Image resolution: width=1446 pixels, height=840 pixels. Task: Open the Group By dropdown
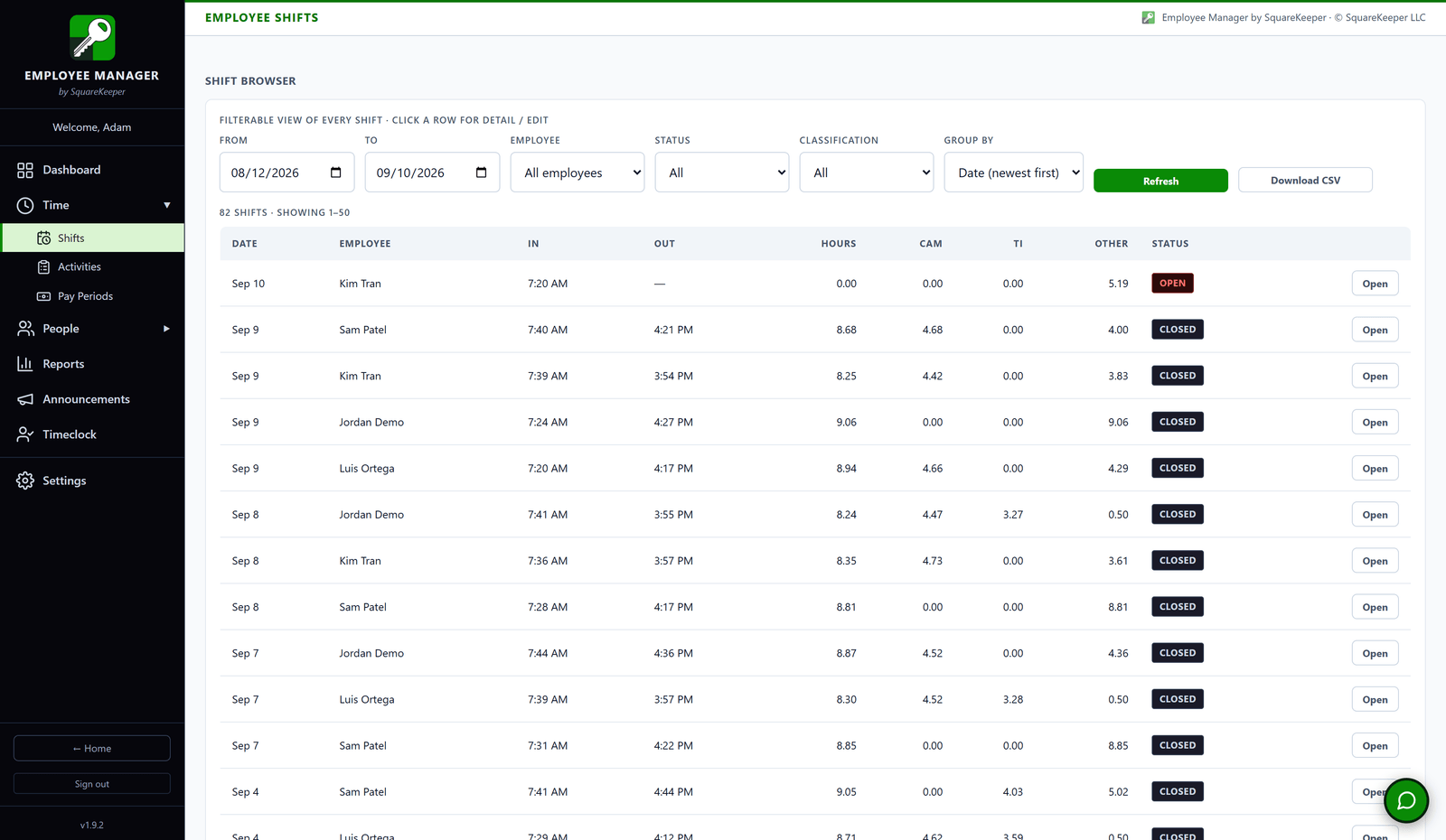coord(1014,173)
